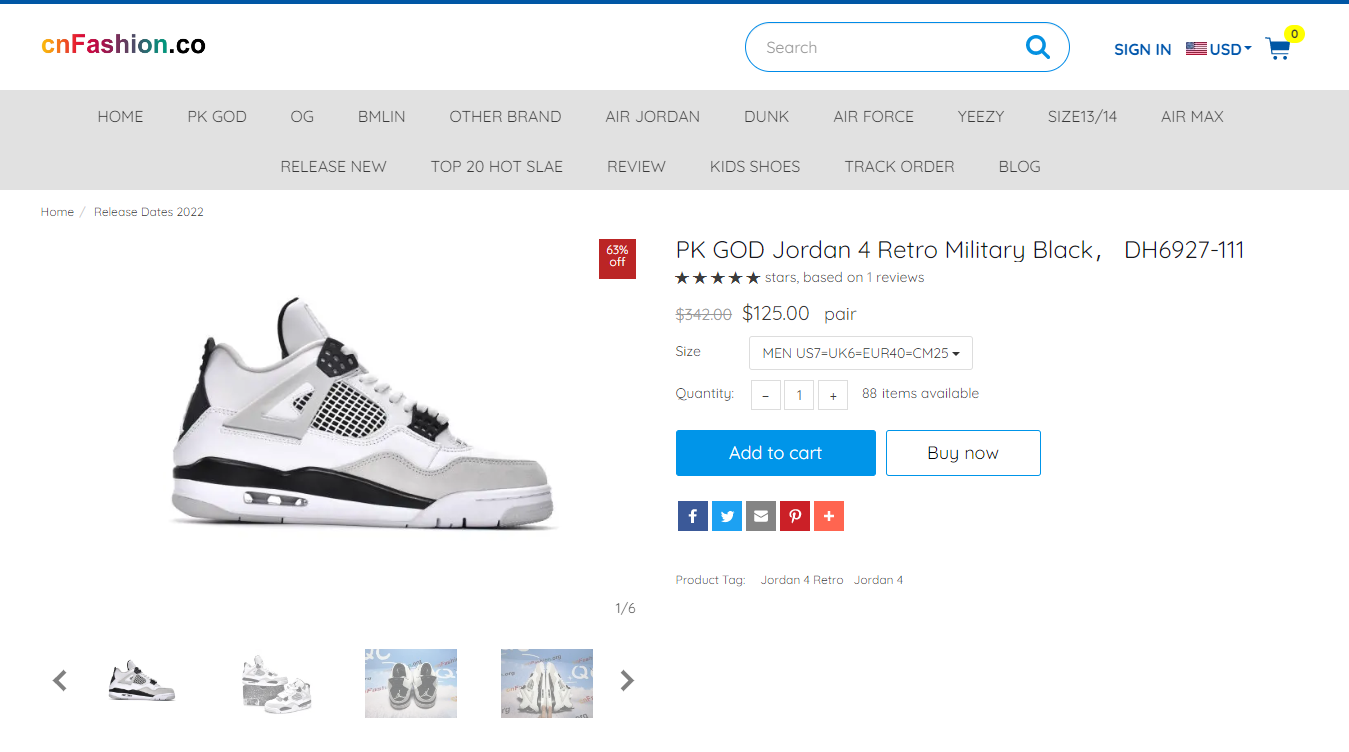
Task: Pin product on Pinterest
Action: pyautogui.click(x=795, y=516)
